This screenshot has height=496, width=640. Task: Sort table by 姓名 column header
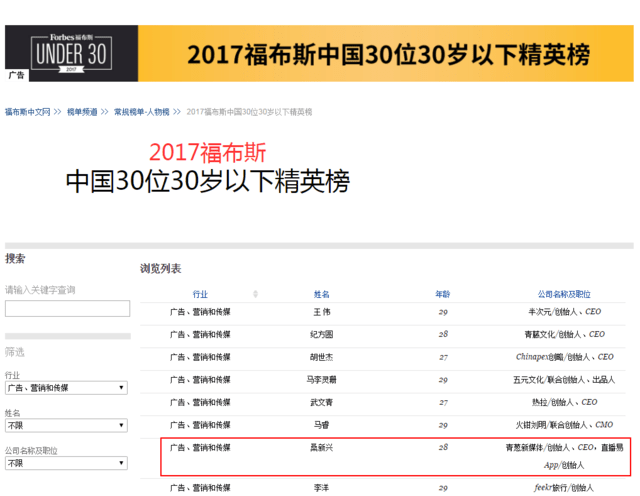(321, 294)
